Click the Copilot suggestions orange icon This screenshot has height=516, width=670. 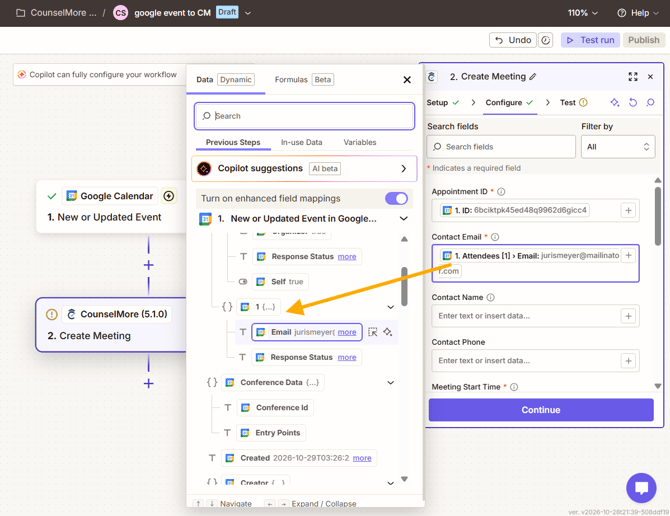pos(204,169)
